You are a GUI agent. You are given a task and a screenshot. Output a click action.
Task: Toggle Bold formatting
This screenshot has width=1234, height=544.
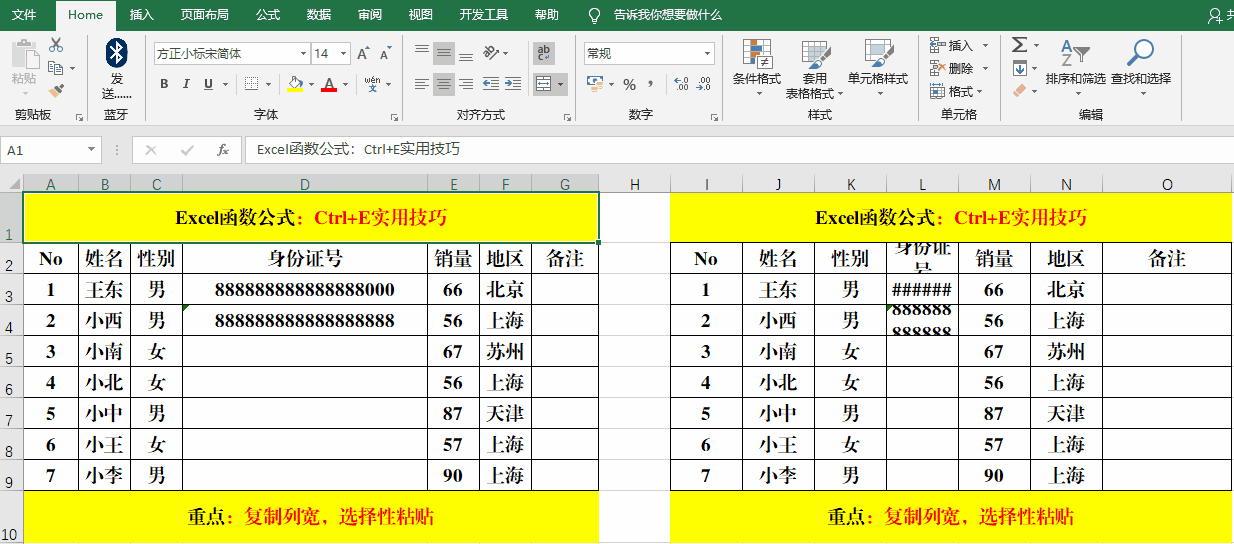tap(164, 85)
